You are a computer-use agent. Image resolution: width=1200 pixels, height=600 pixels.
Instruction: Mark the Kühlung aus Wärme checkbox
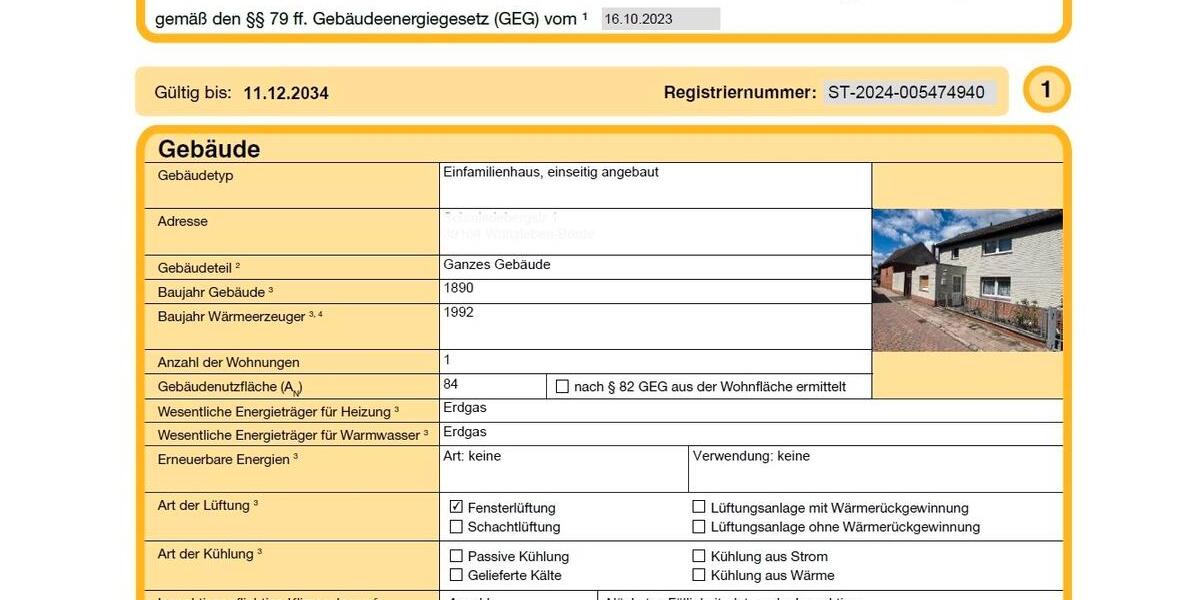coord(699,575)
